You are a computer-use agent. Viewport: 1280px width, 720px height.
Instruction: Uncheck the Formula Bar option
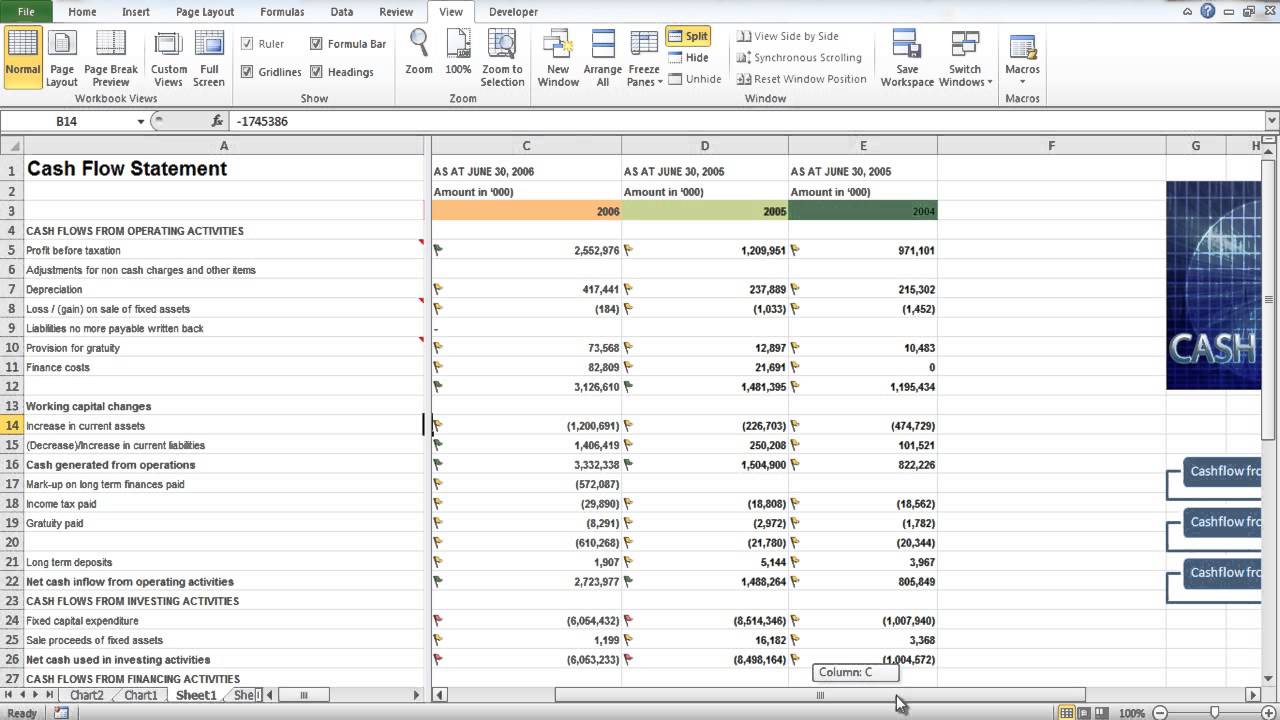pyautogui.click(x=317, y=44)
